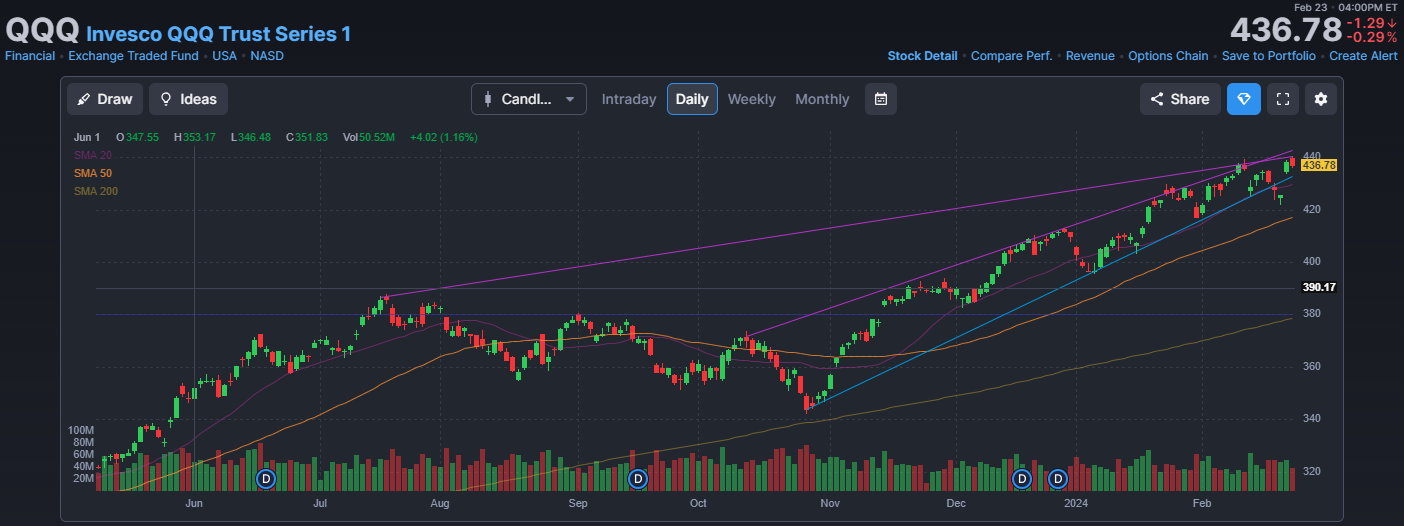Click the 2024 label on time axis
Image resolution: width=1404 pixels, height=526 pixels.
tap(1076, 503)
